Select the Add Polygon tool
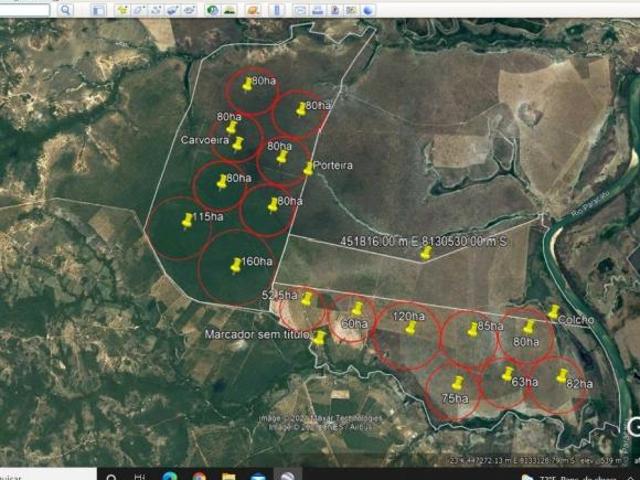Image resolution: width=640 pixels, height=480 pixels. [x=138, y=10]
